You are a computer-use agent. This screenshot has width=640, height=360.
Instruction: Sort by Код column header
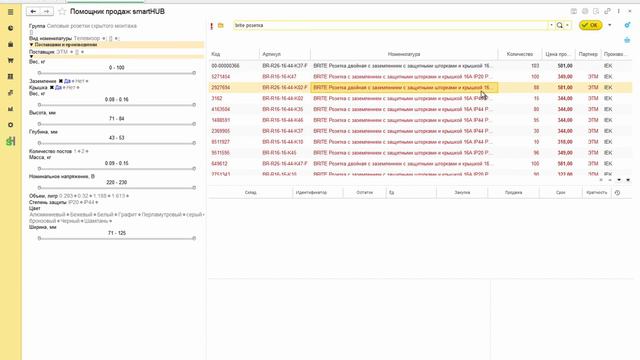tap(234, 54)
